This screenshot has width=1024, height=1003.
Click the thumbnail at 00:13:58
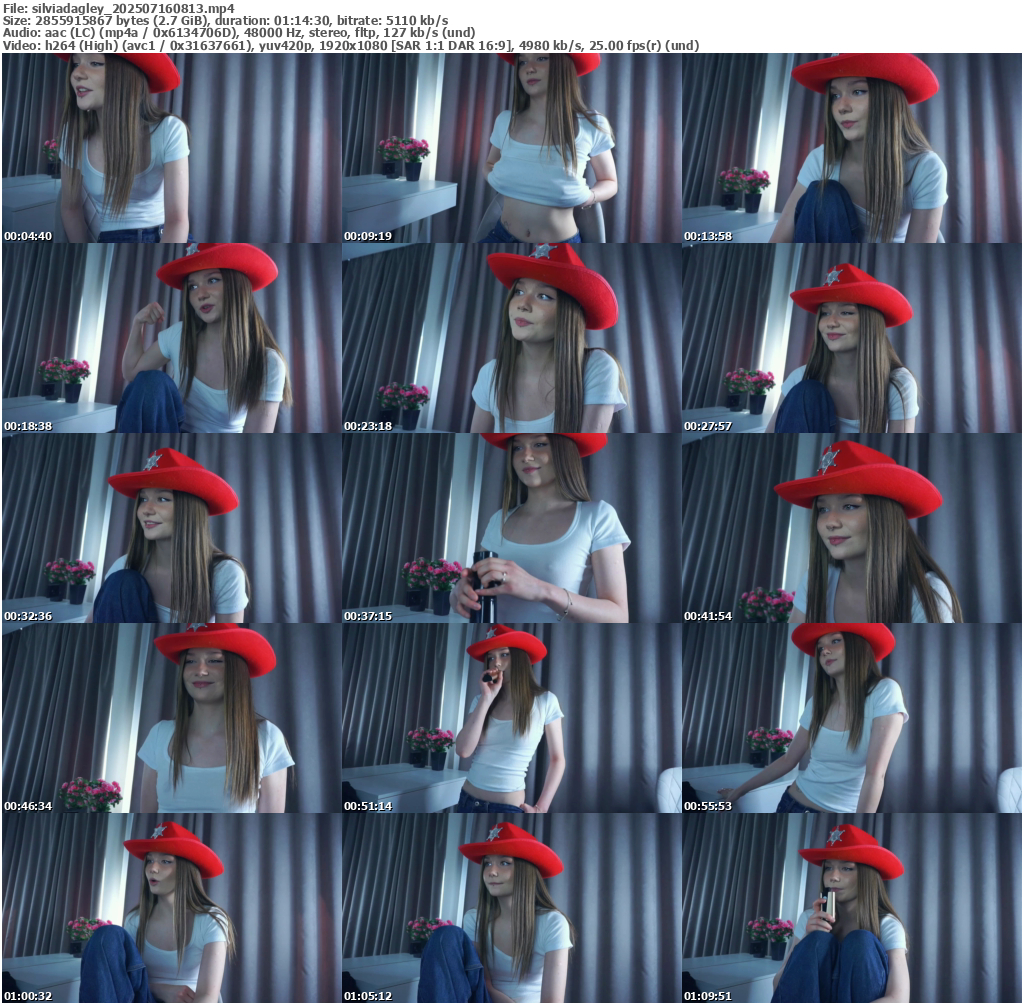tap(851, 148)
